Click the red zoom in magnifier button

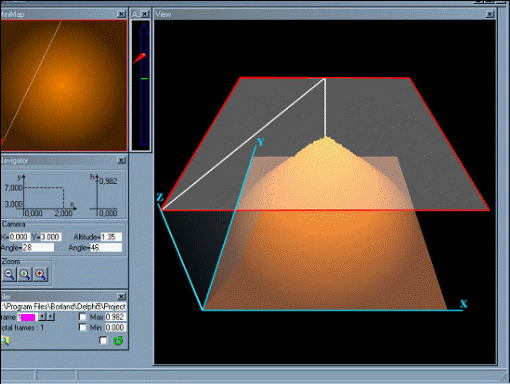41,274
